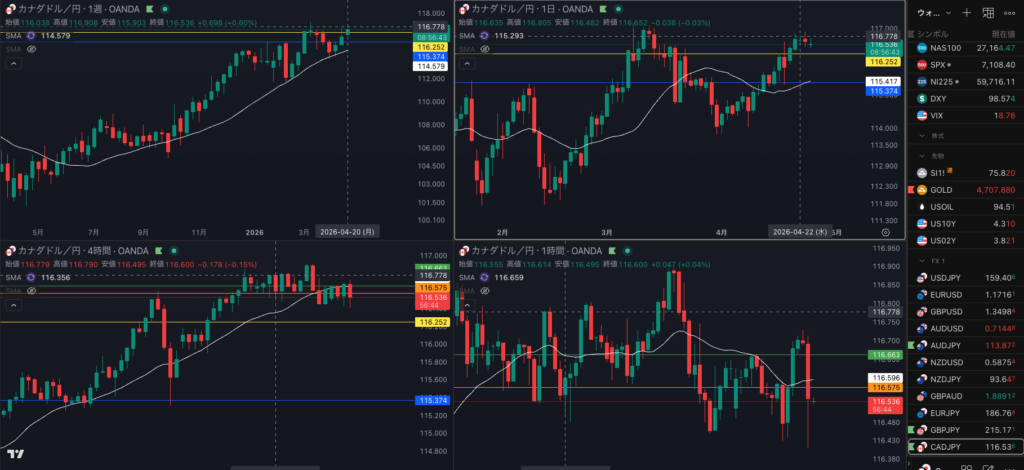Open the watchlist name dropdown
This screenshot has height=470, width=1024.
tap(935, 12)
